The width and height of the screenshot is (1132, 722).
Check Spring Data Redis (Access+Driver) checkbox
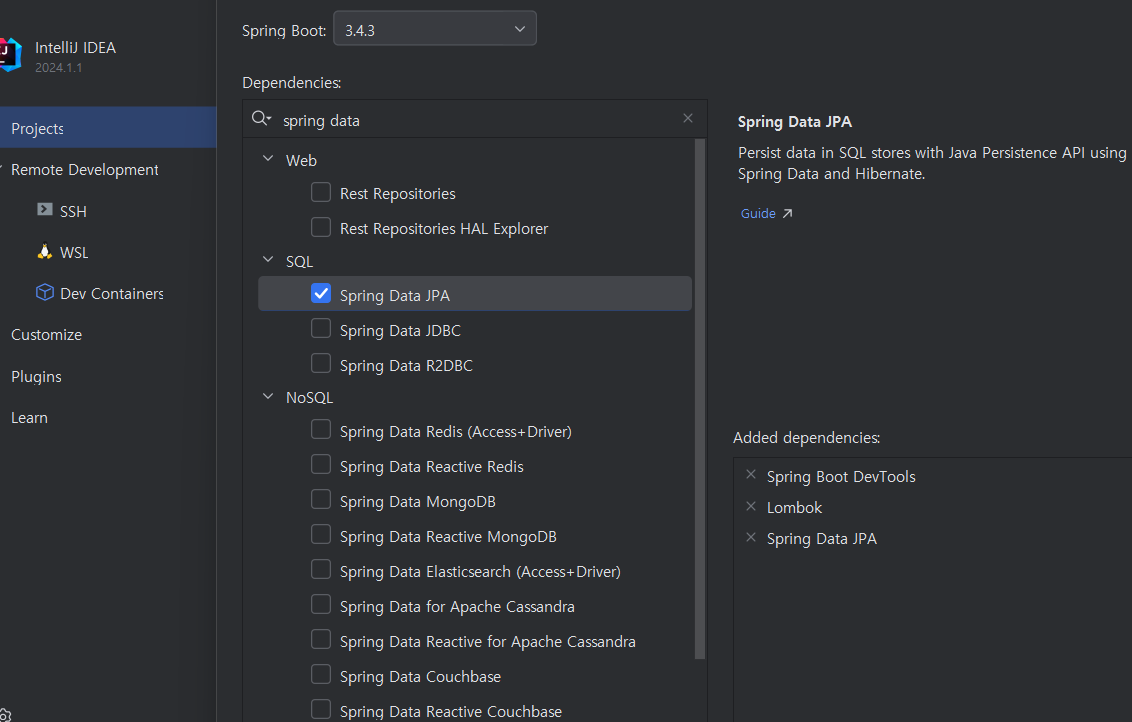321,429
